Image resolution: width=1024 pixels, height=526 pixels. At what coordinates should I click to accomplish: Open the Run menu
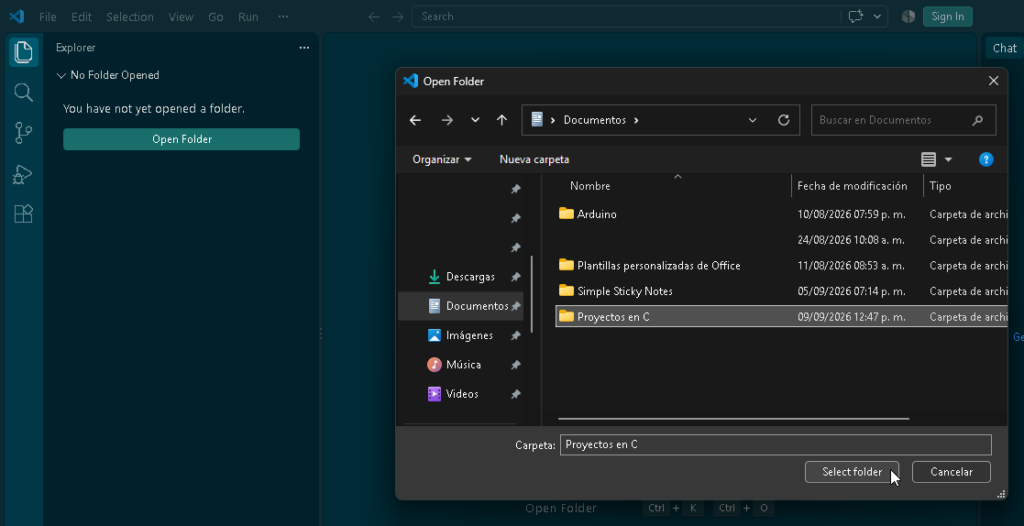(x=248, y=17)
